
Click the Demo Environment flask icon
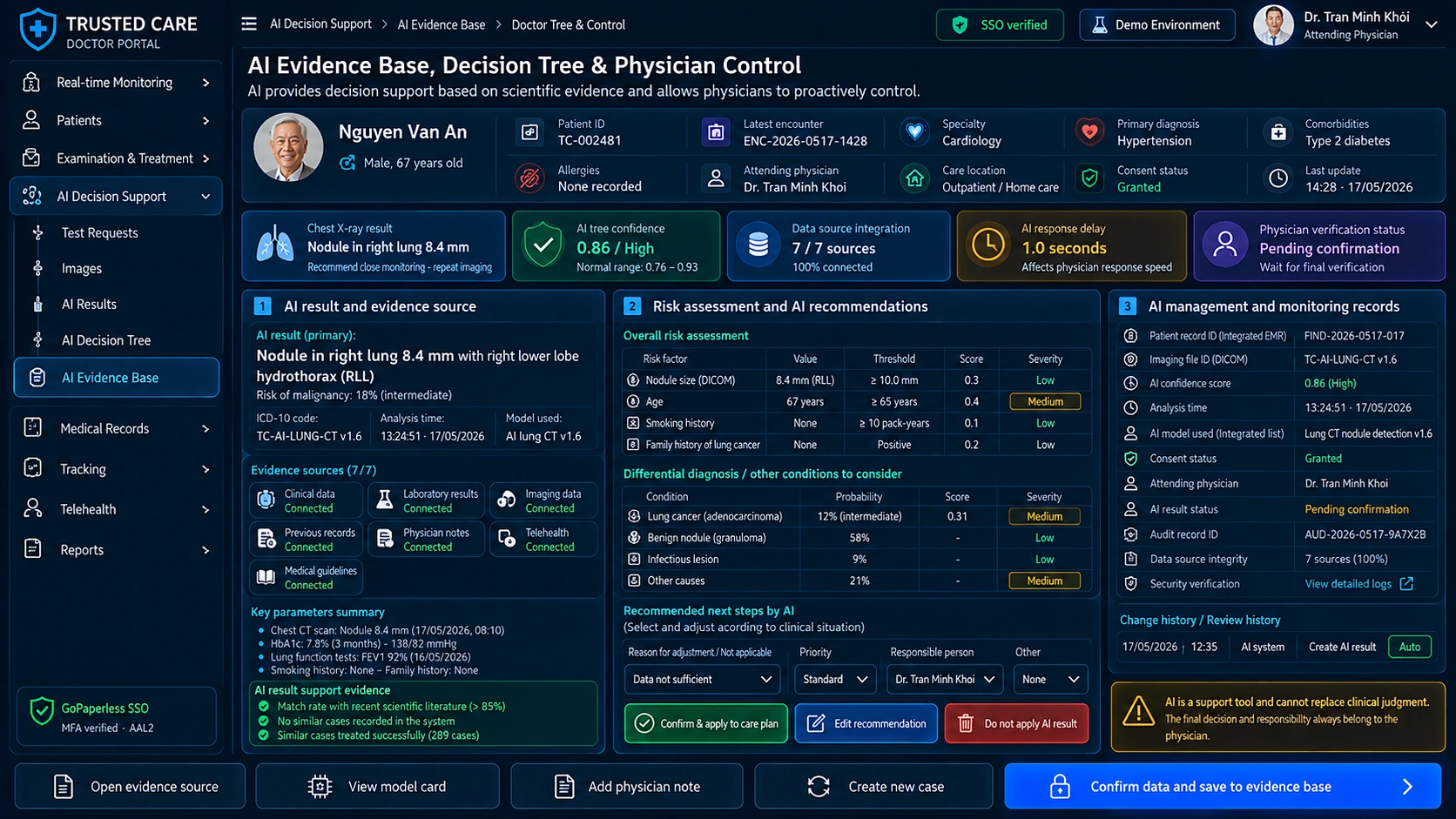(1100, 25)
